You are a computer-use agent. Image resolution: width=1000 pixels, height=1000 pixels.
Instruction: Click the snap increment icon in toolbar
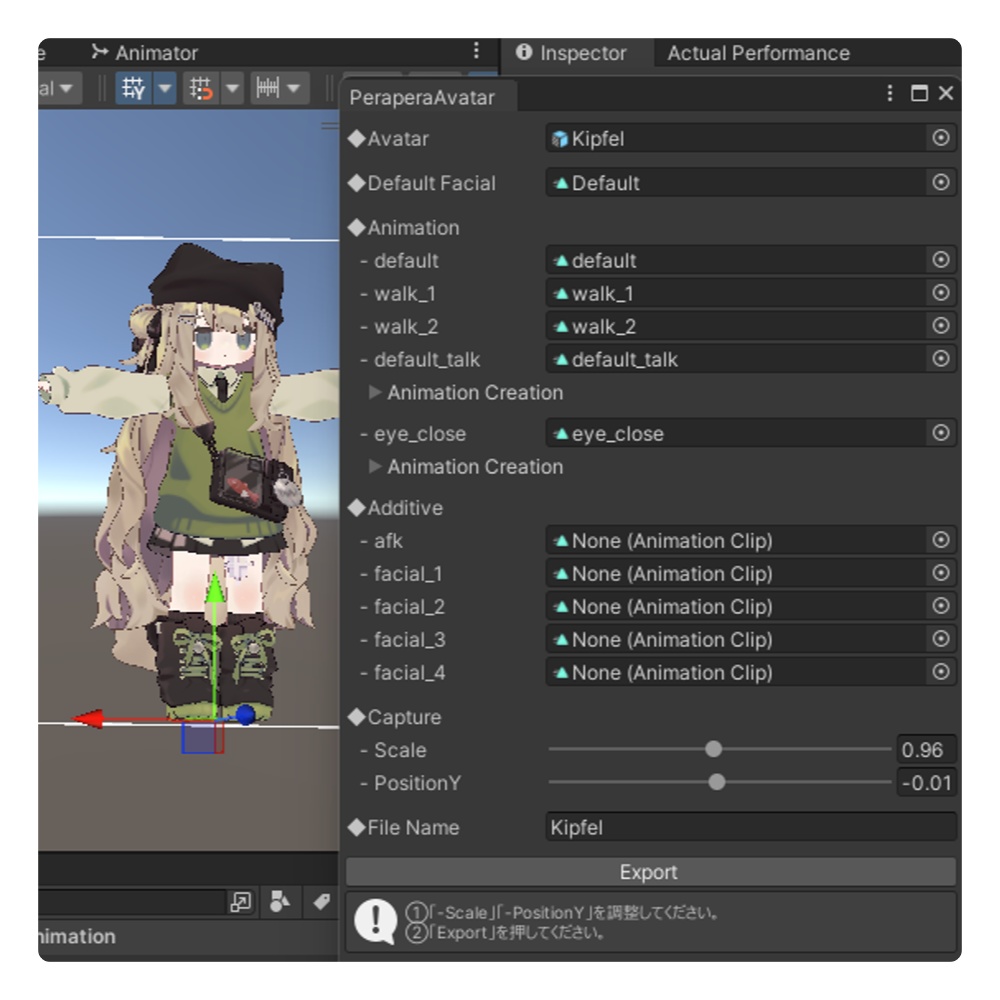(200, 88)
